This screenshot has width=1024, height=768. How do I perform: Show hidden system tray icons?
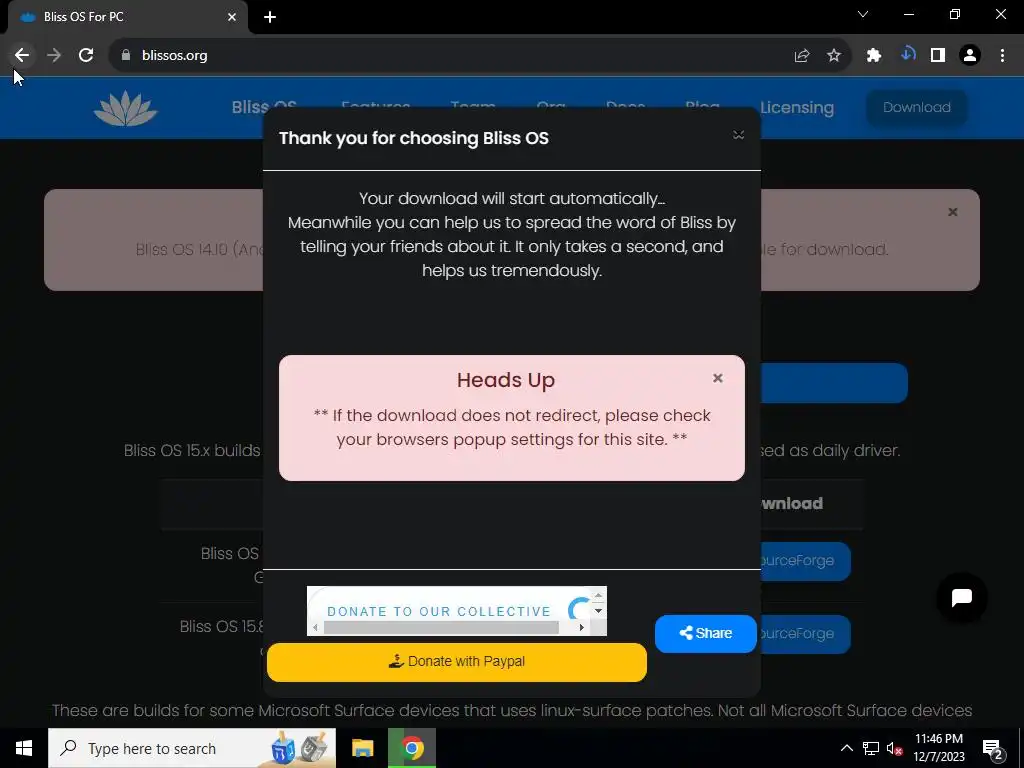click(x=846, y=748)
